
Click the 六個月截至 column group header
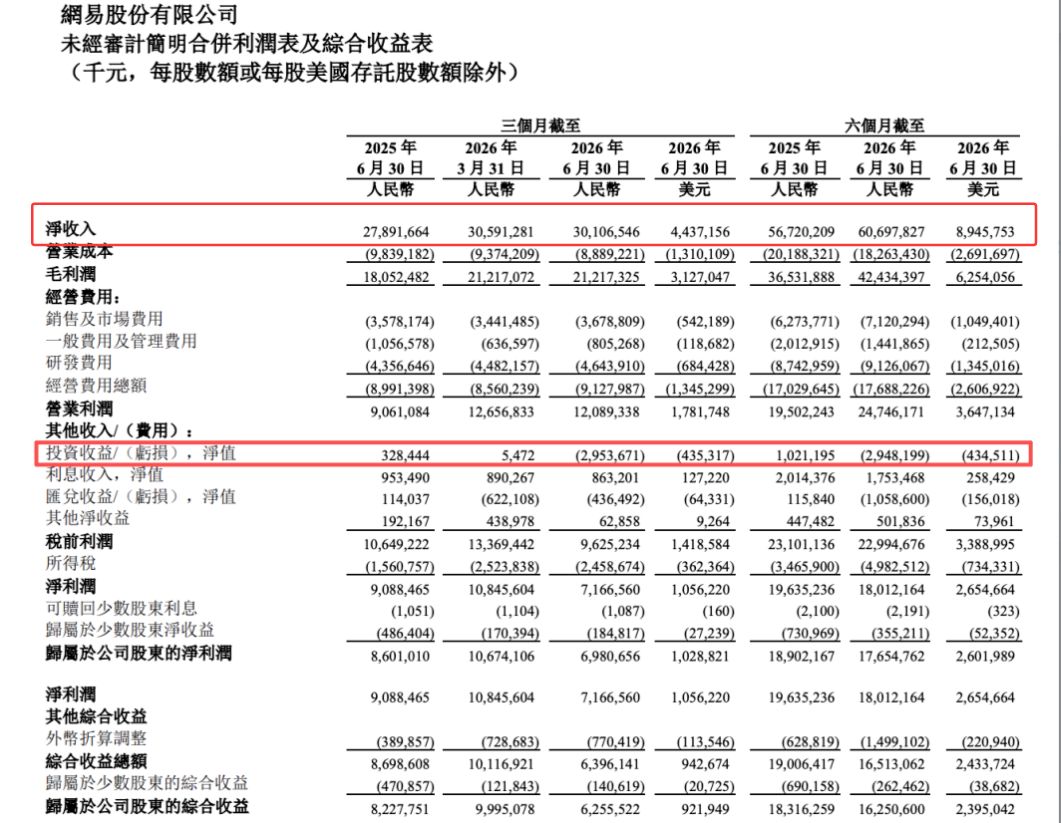(884, 125)
